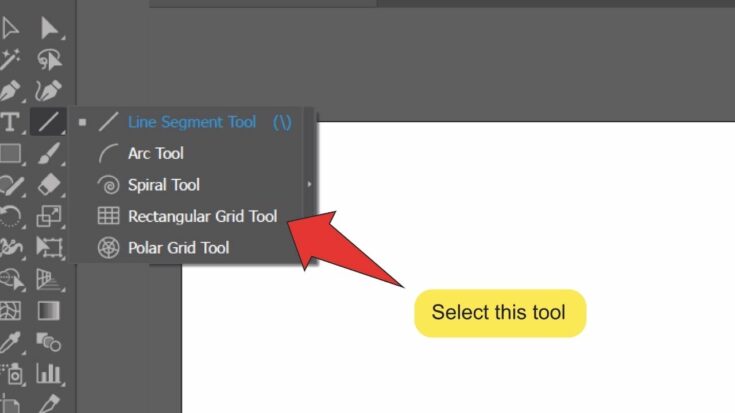Select the Eyedropper tool
The image size is (735, 413).
[10, 342]
